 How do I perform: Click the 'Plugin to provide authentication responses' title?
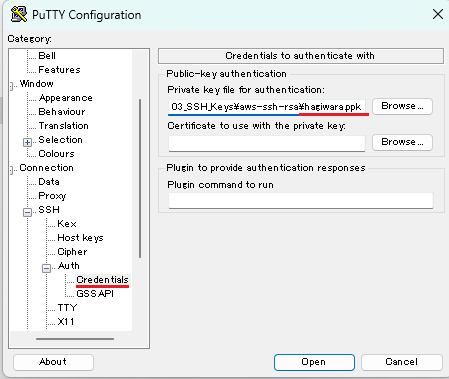pos(266,168)
